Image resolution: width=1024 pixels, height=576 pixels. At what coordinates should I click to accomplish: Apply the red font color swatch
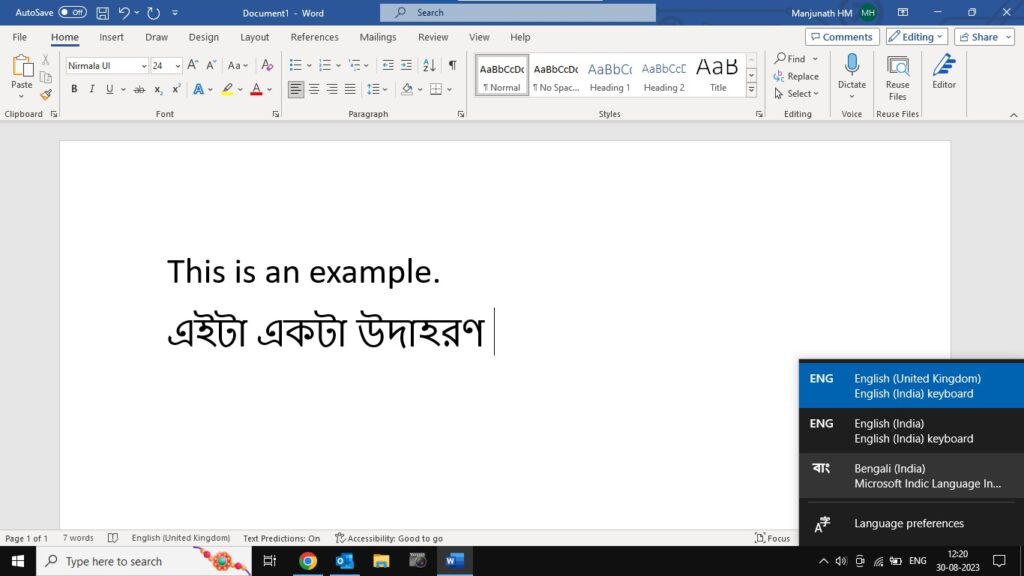point(256,89)
